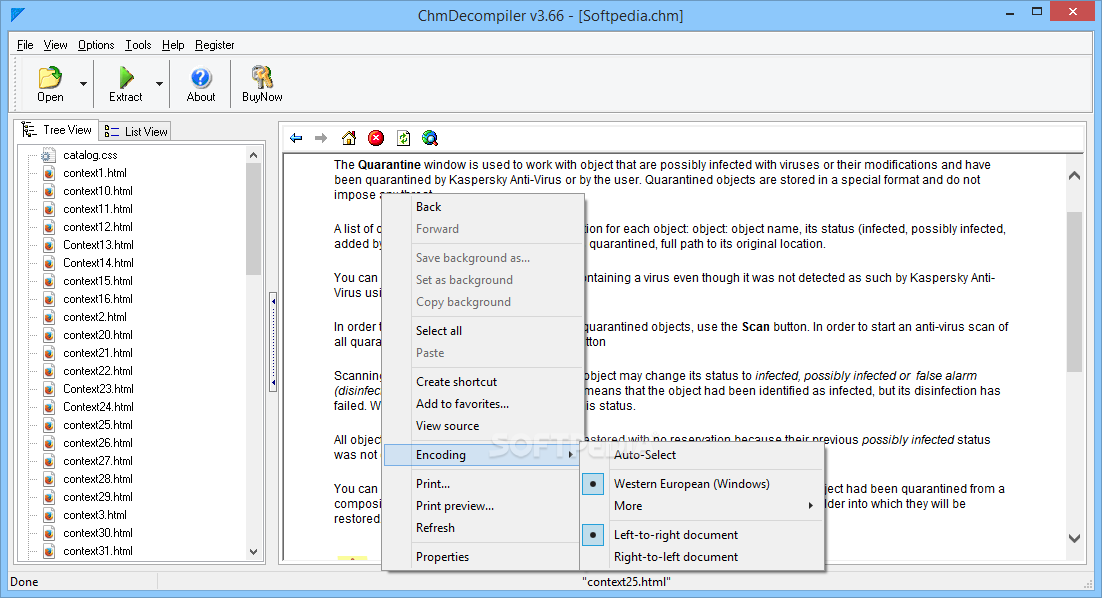This screenshot has width=1102, height=598.
Task: Open the File menu
Action: 25,45
